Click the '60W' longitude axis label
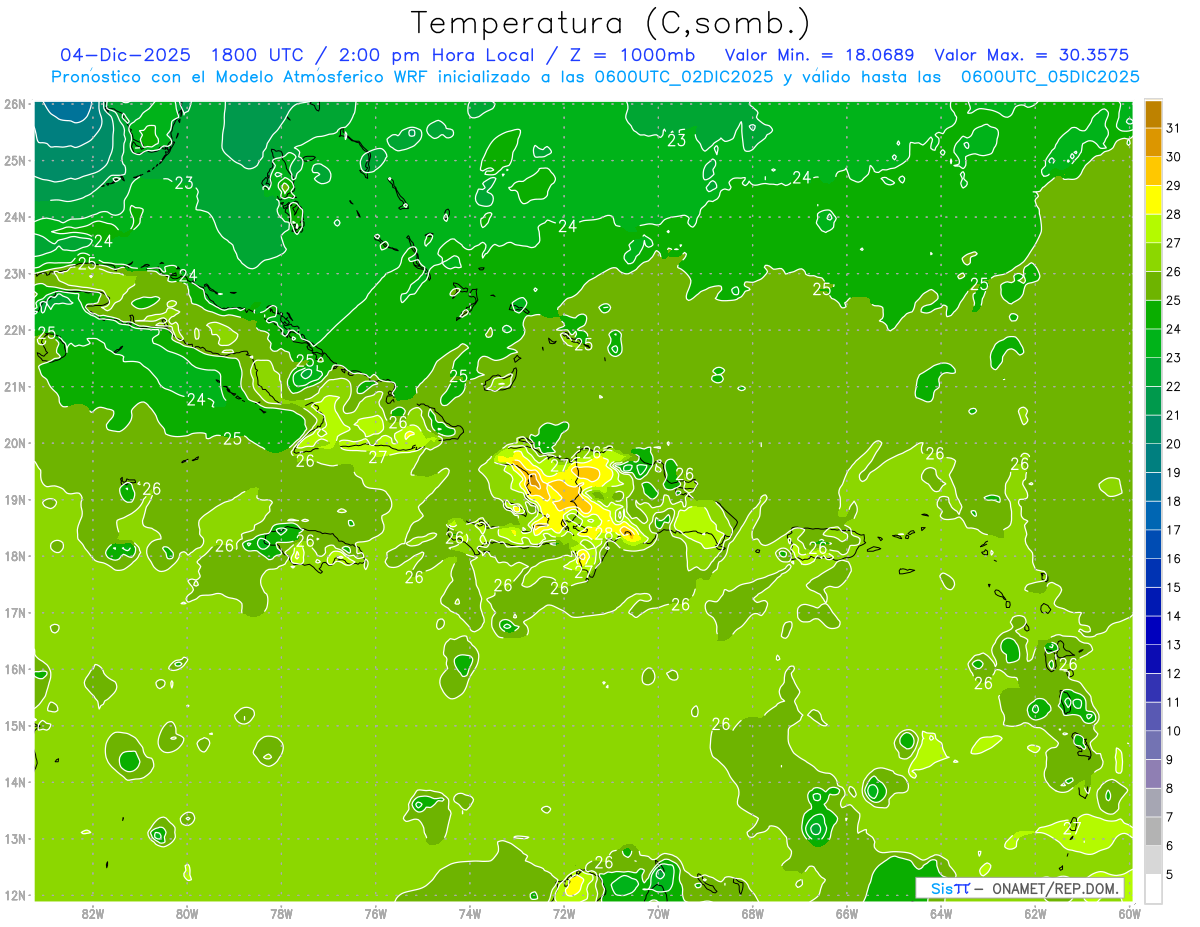 [x=1129, y=913]
